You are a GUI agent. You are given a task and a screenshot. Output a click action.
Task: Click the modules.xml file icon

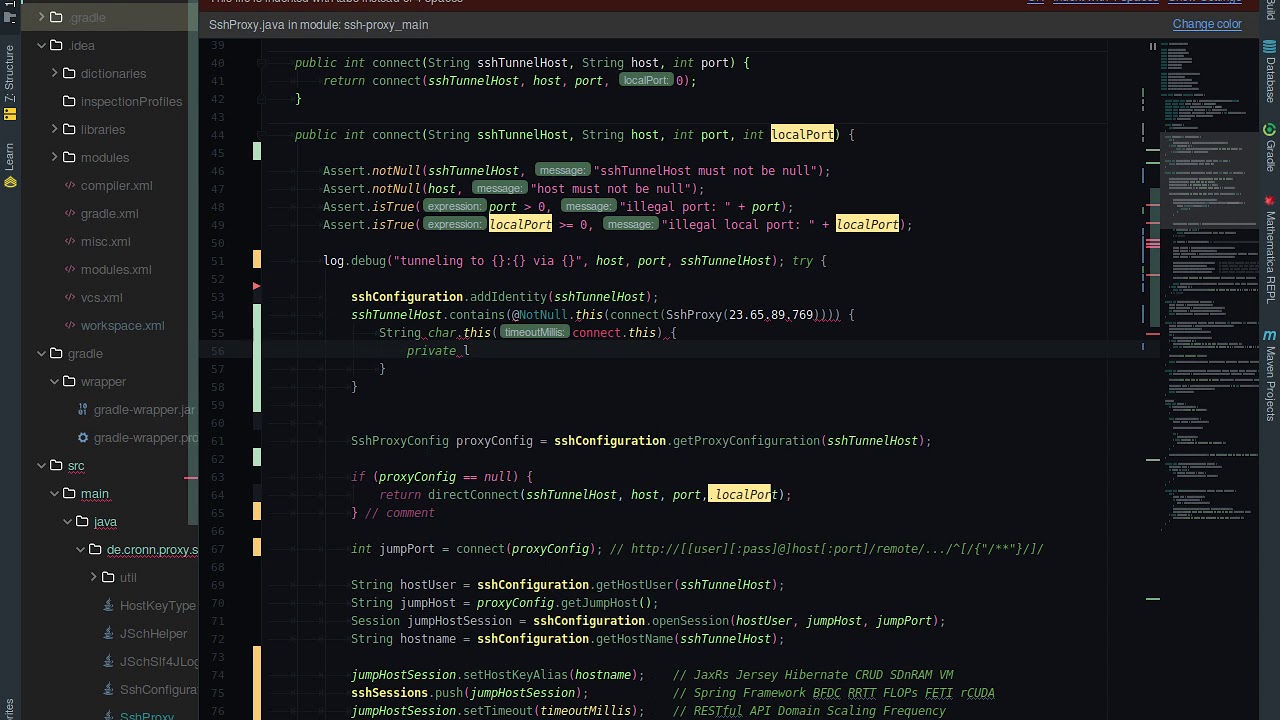[x=70, y=269]
